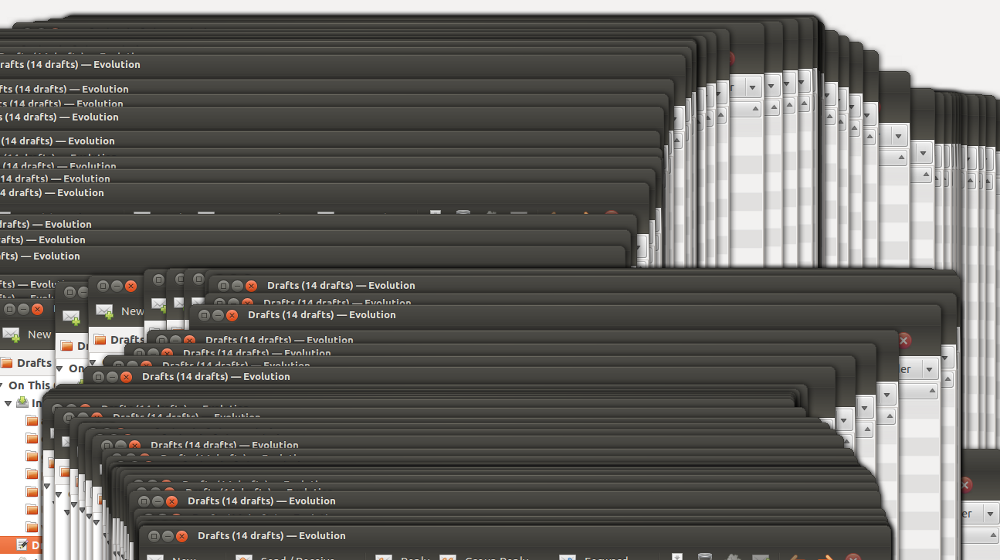Image resolution: width=1000 pixels, height=560 pixels.
Task: Click title text 'fts (14 drafts) — Evolution'
Action: tap(64, 89)
